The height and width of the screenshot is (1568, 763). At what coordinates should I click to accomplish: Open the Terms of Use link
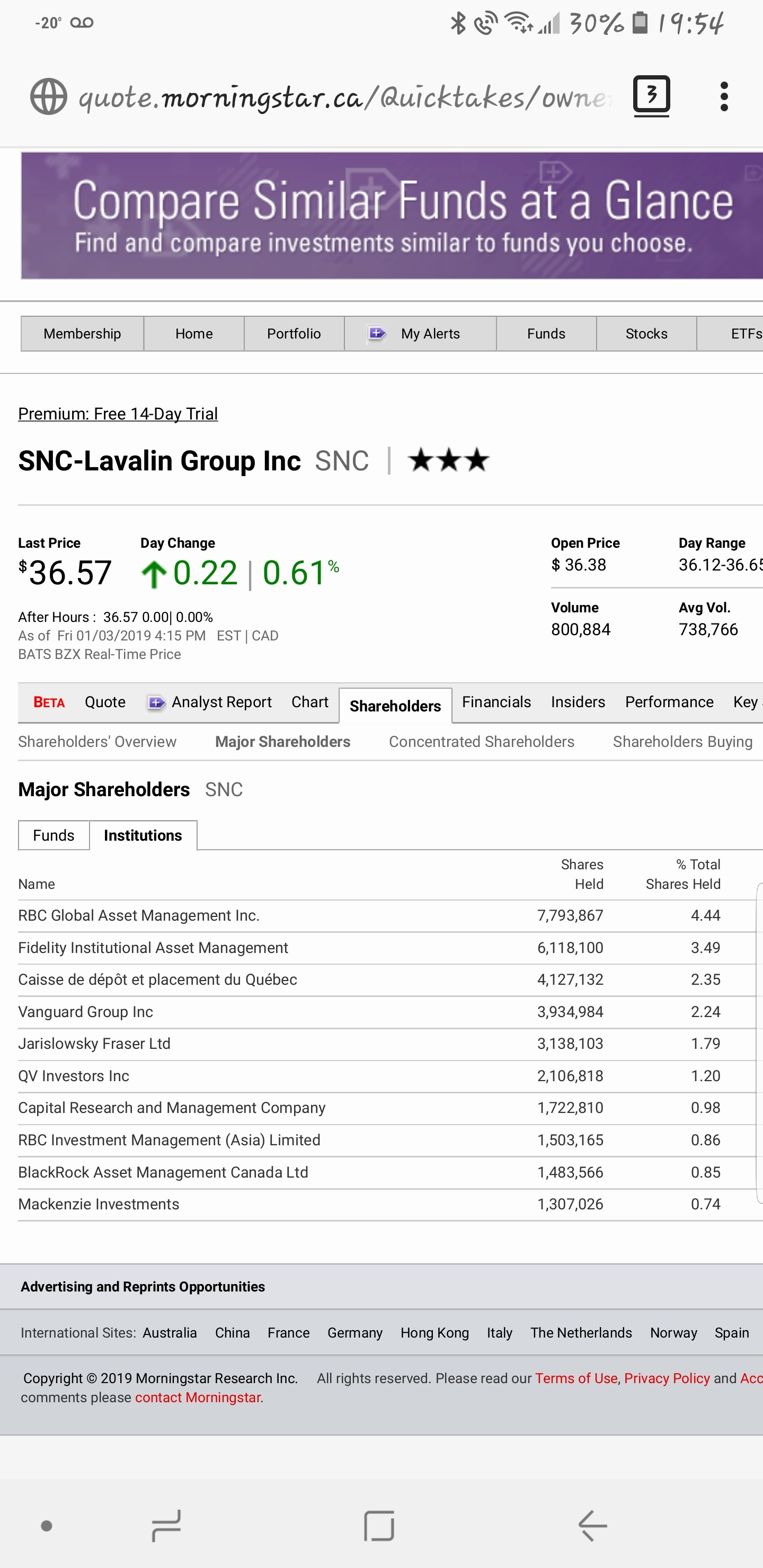pyautogui.click(x=576, y=1378)
